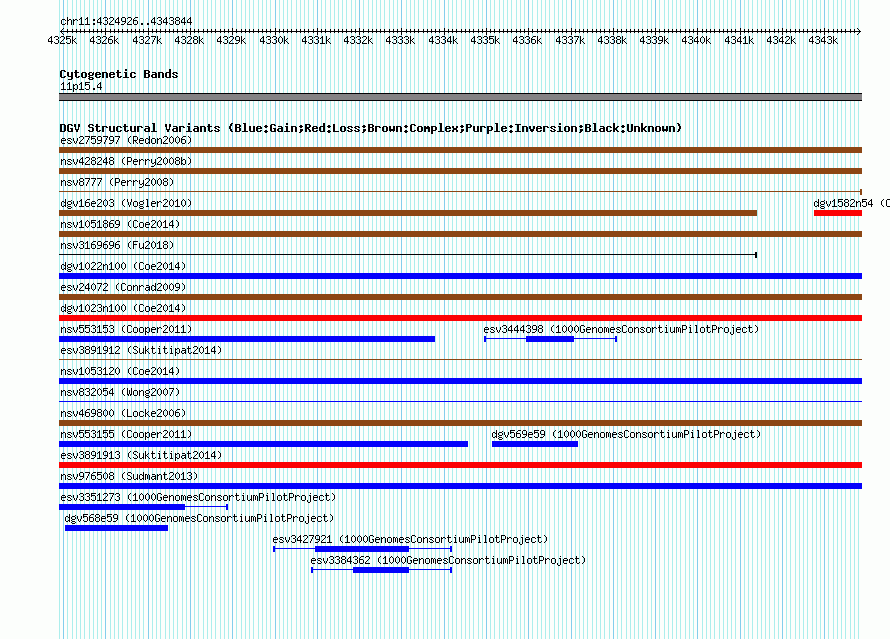Open the nsv976508 (Sudmant2013) label
890x639 pixels.
tap(129, 476)
